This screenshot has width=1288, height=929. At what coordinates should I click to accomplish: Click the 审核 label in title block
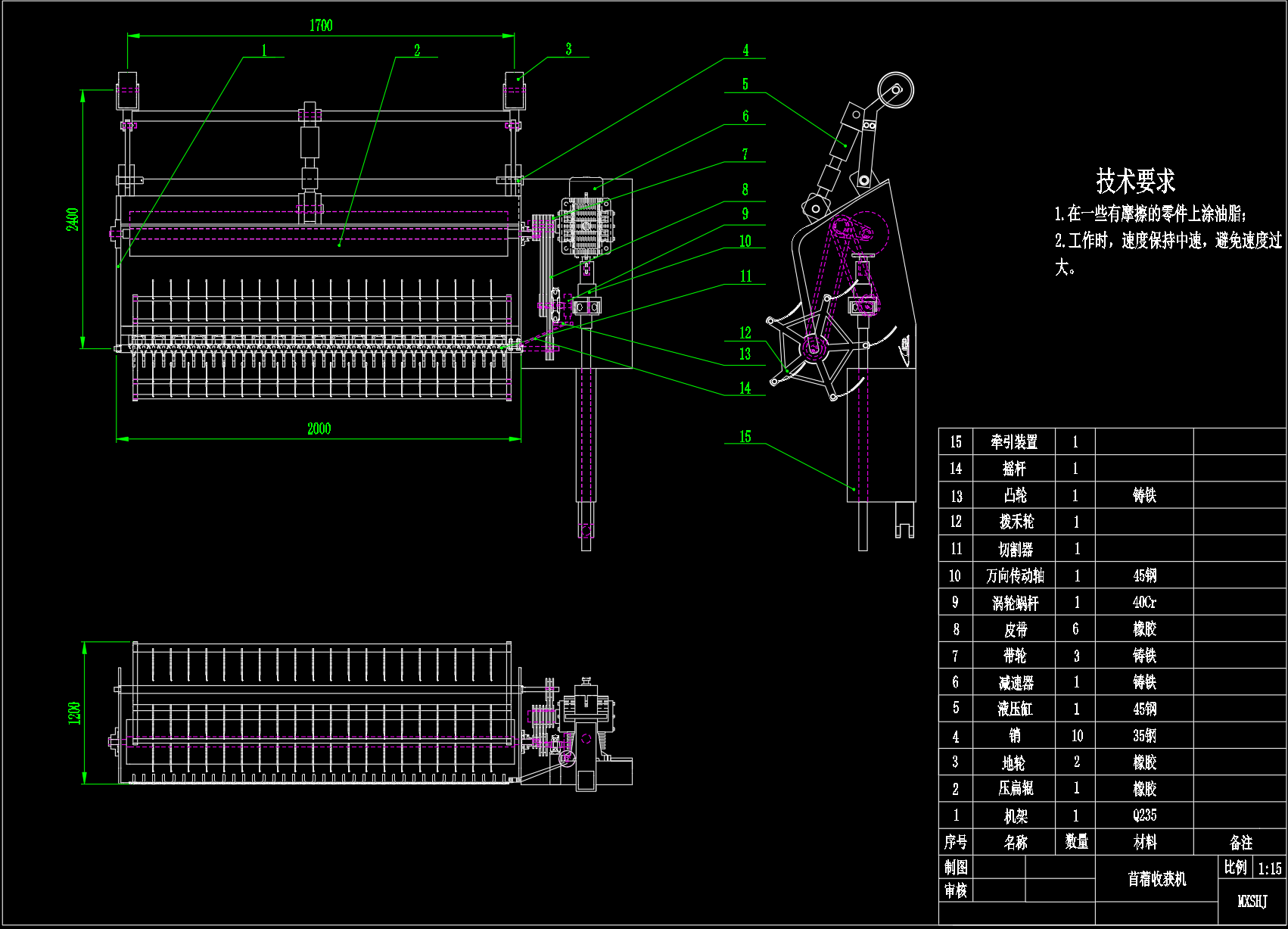(x=956, y=890)
